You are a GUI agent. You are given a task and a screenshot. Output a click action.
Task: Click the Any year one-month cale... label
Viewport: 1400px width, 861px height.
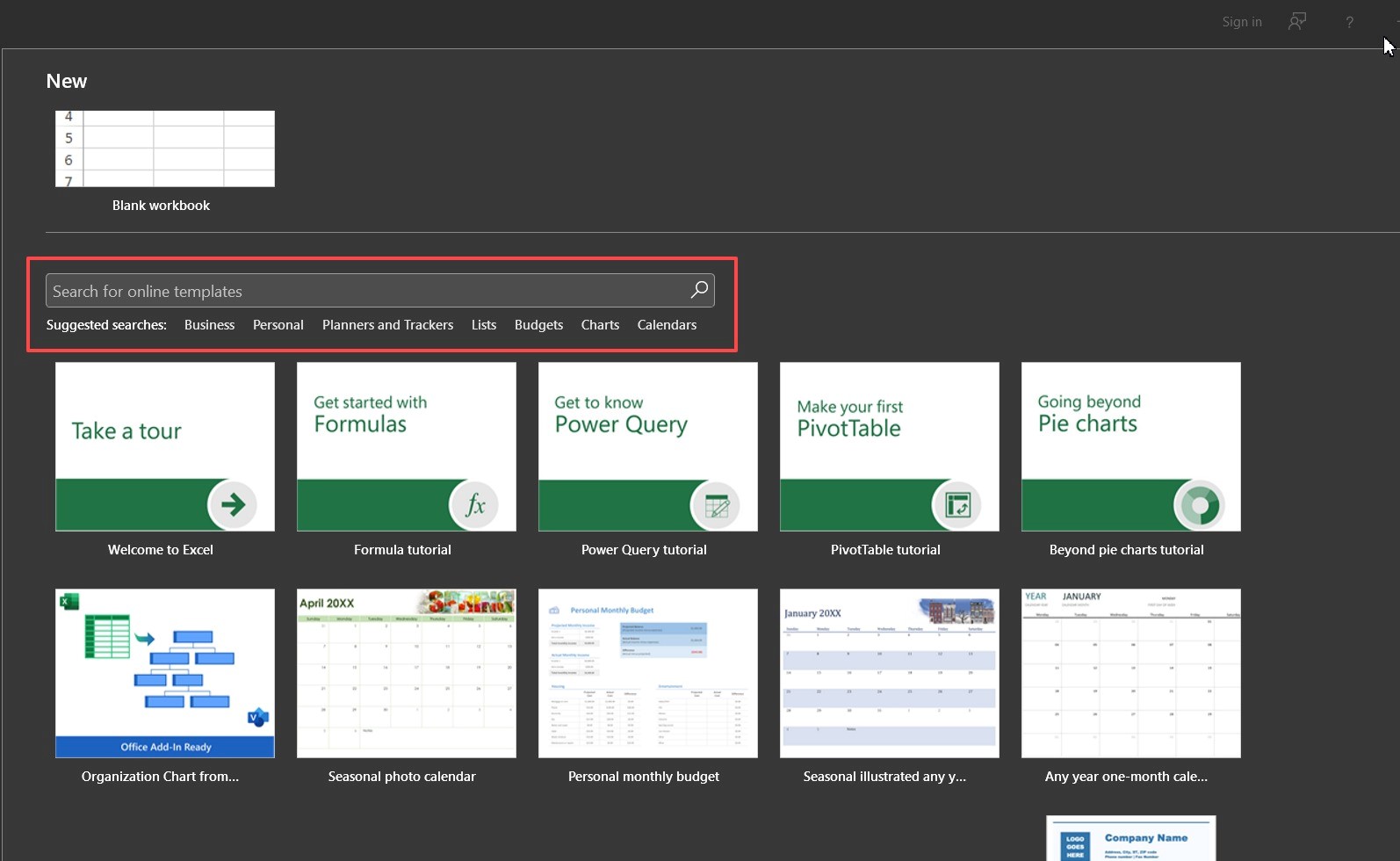click(1126, 777)
